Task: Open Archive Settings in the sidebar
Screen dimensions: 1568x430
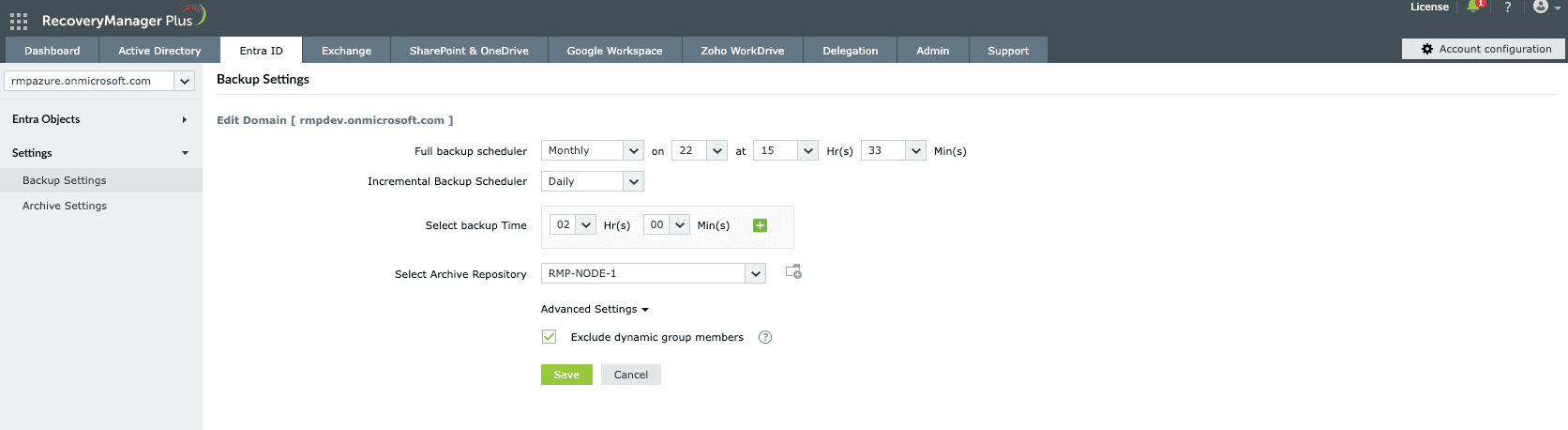Action: tap(65, 206)
